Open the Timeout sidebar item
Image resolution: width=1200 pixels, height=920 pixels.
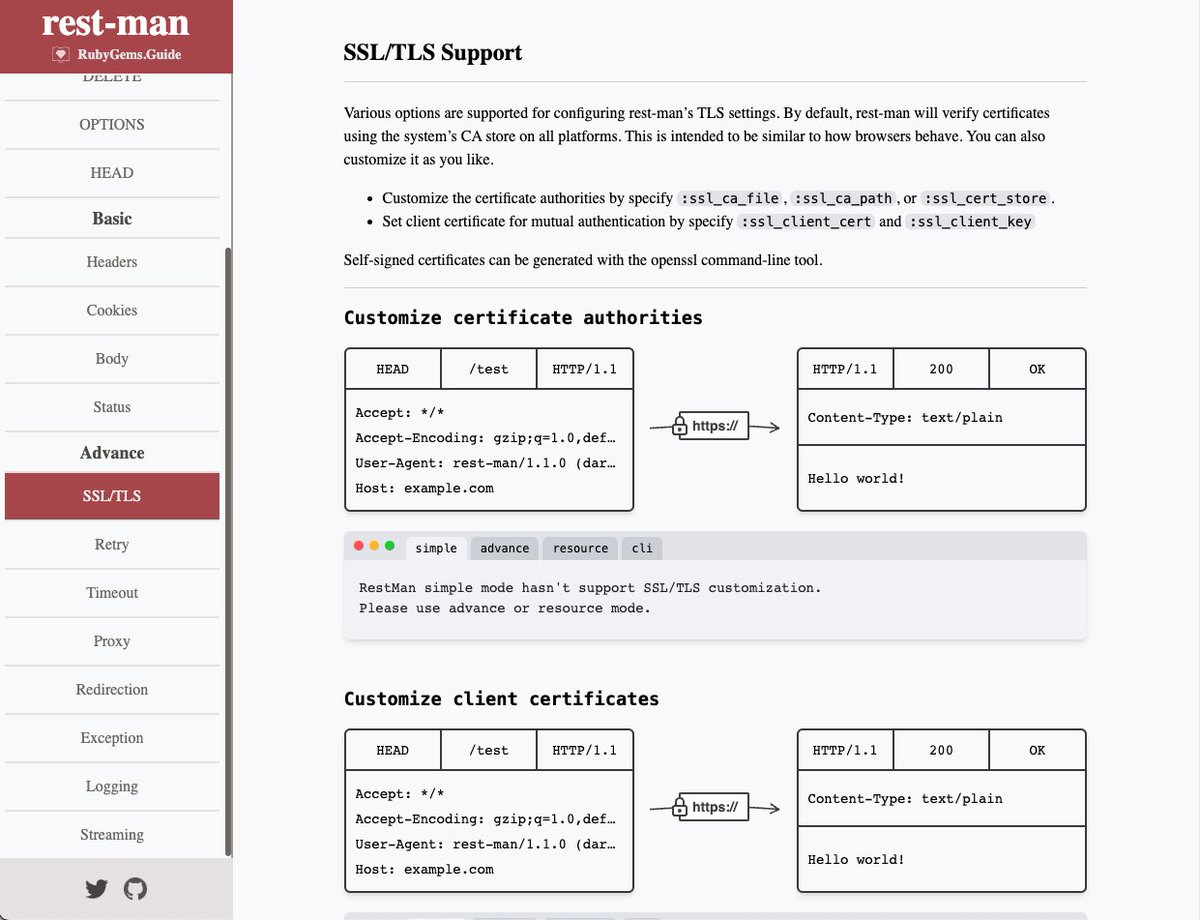(112, 593)
